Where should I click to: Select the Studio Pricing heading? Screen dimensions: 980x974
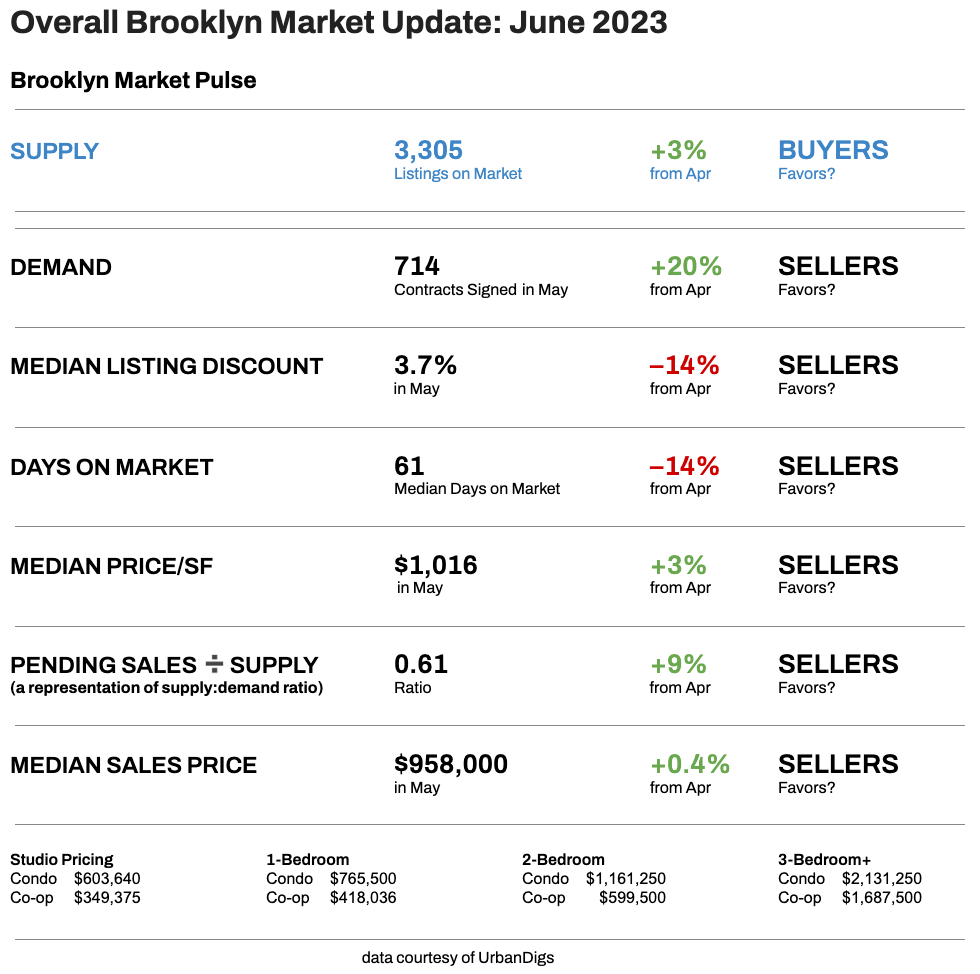[x=62, y=859]
